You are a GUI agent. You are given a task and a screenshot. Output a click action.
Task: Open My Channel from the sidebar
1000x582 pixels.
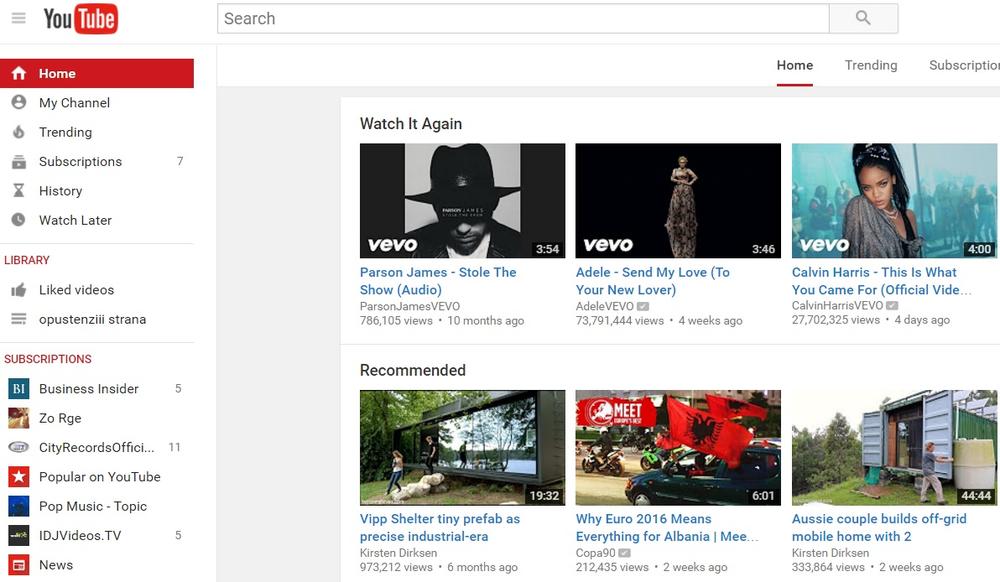(74, 103)
